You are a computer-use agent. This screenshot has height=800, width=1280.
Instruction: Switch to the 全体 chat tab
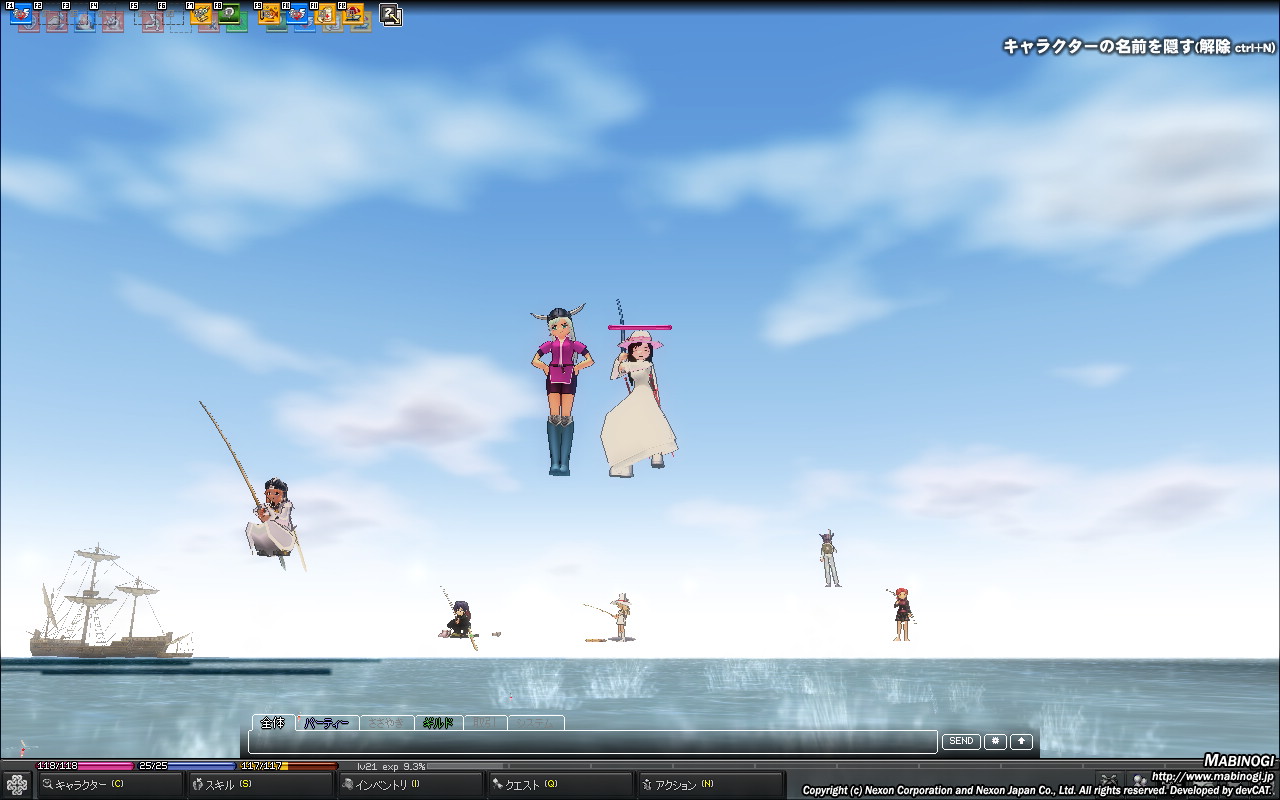(x=273, y=723)
